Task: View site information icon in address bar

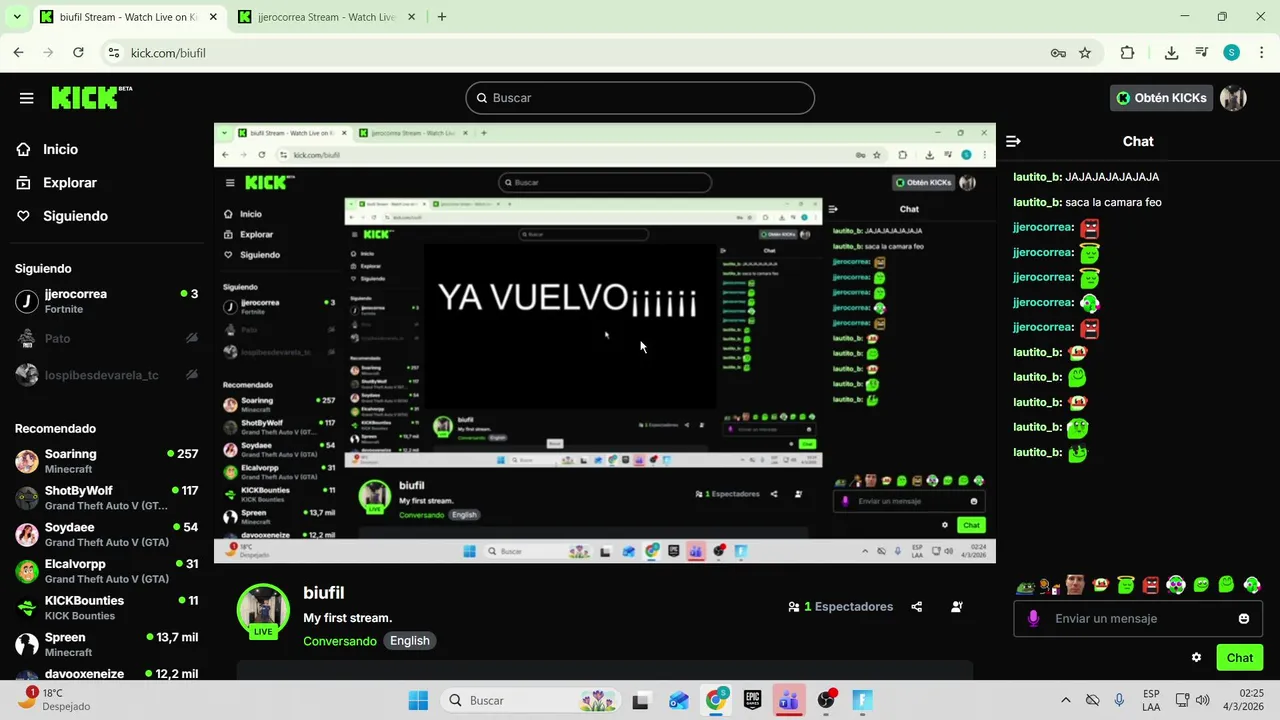Action: point(114,53)
